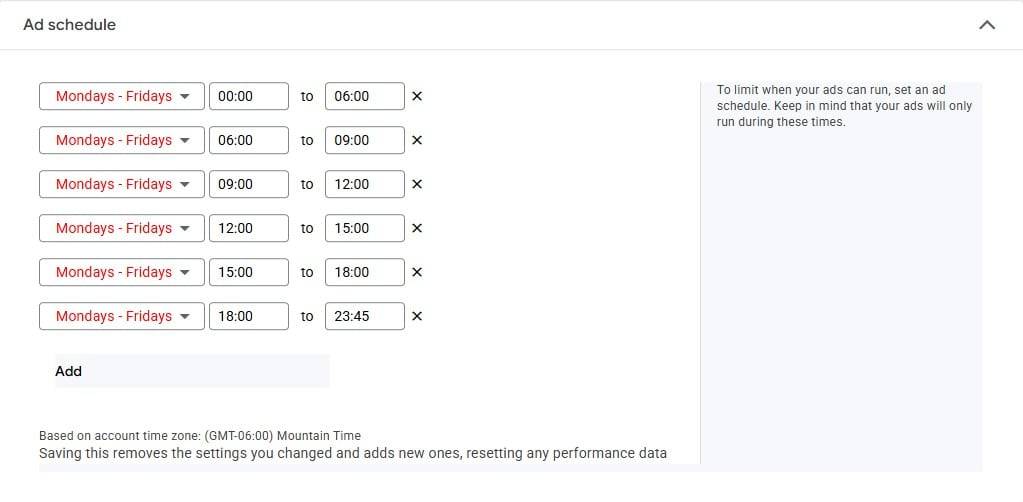Select the 06:00 end time in first row
This screenshot has height=502, width=1023.
pos(364,97)
